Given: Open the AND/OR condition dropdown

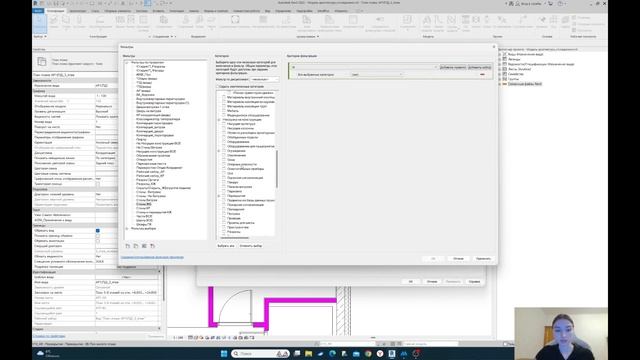Looking at the screenshot, I should (x=364, y=67).
